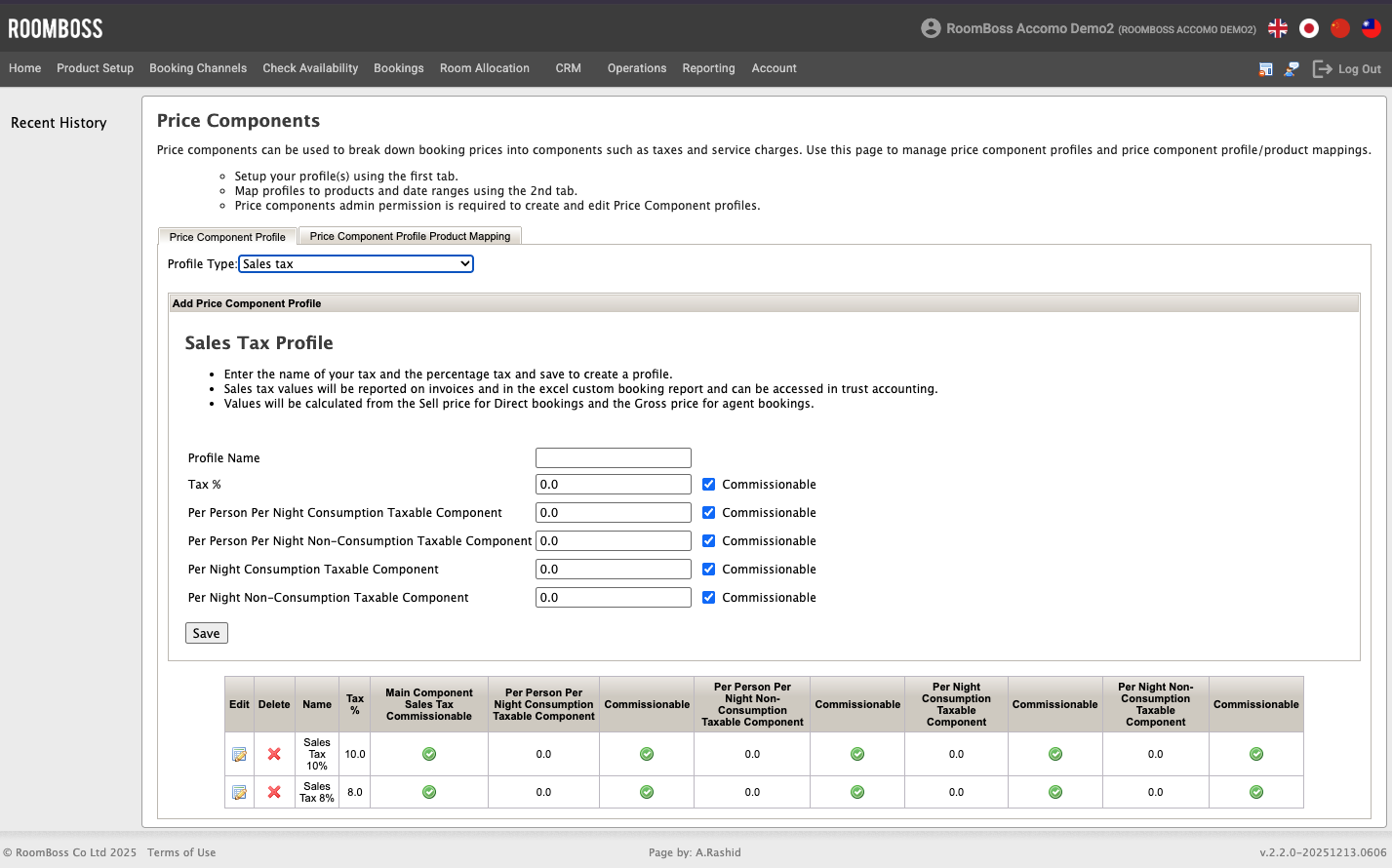This screenshot has height=868, width=1392.
Task: Open the Reporting menu
Action: (x=708, y=68)
